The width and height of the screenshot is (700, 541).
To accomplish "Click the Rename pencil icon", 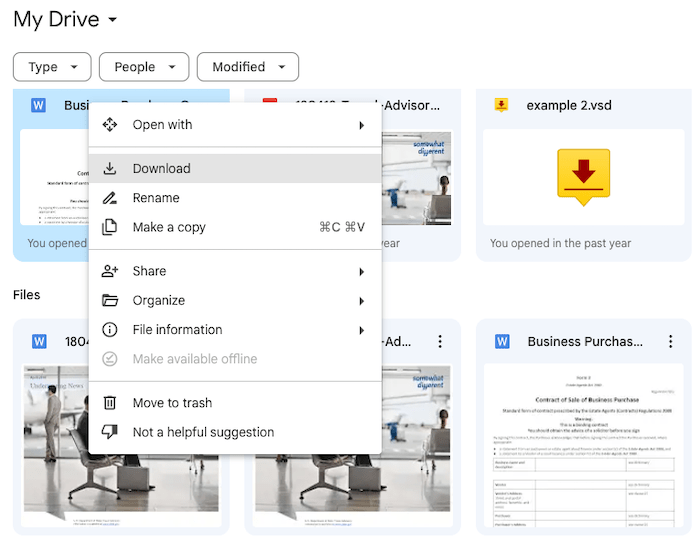I will pyautogui.click(x=110, y=198).
